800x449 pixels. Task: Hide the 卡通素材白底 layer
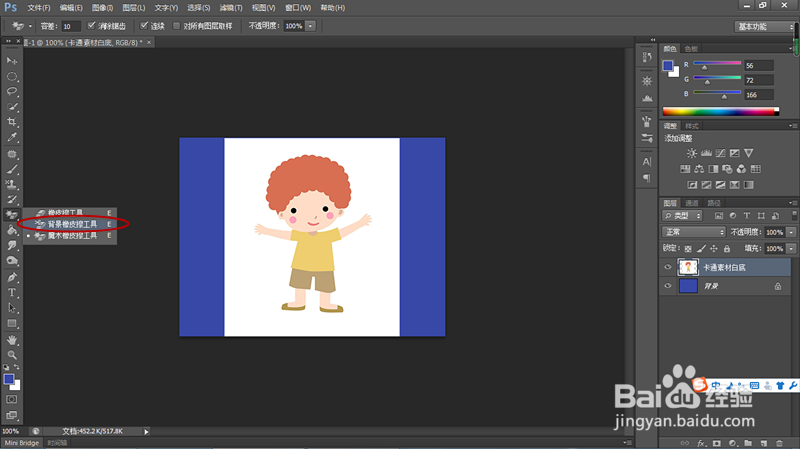[667, 267]
